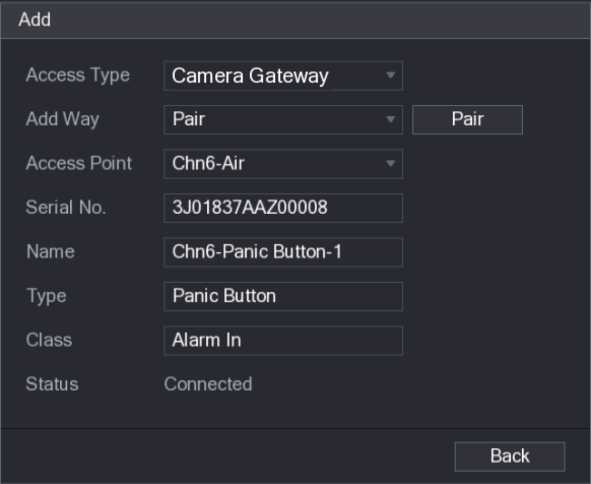
Task: Click the arrow icon of Access Type dropdown
Action: tap(390, 75)
